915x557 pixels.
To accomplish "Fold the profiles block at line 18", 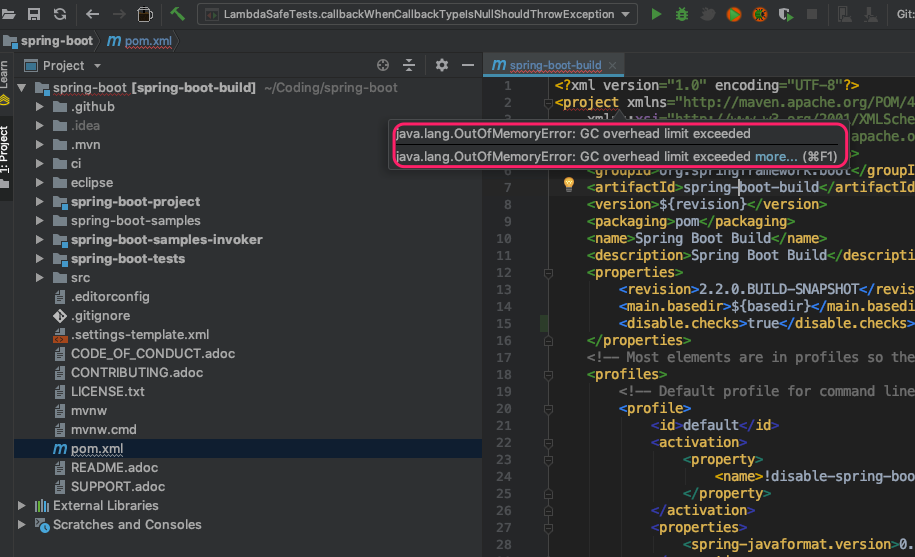I will click(548, 375).
